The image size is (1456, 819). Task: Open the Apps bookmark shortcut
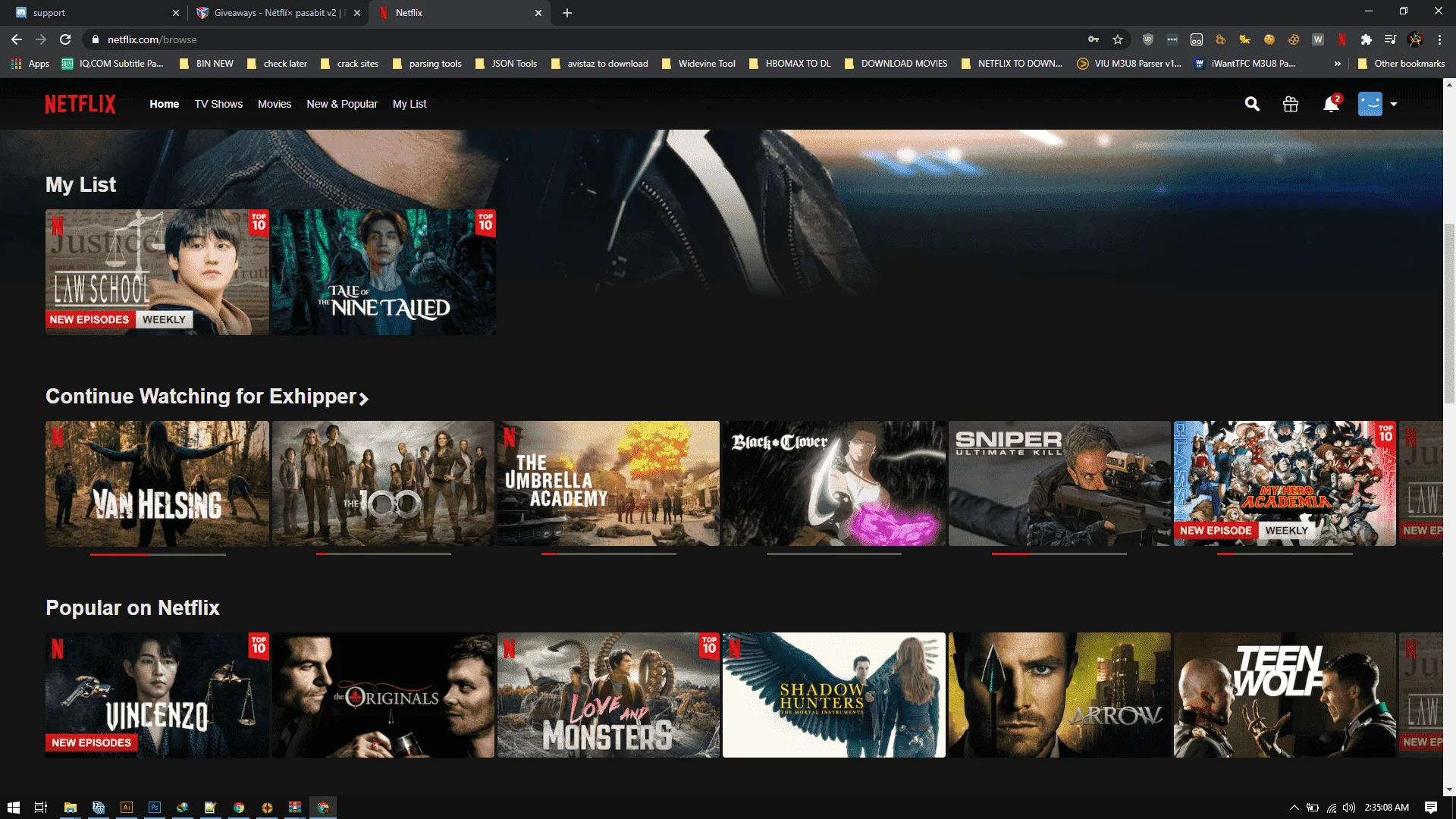[x=30, y=64]
